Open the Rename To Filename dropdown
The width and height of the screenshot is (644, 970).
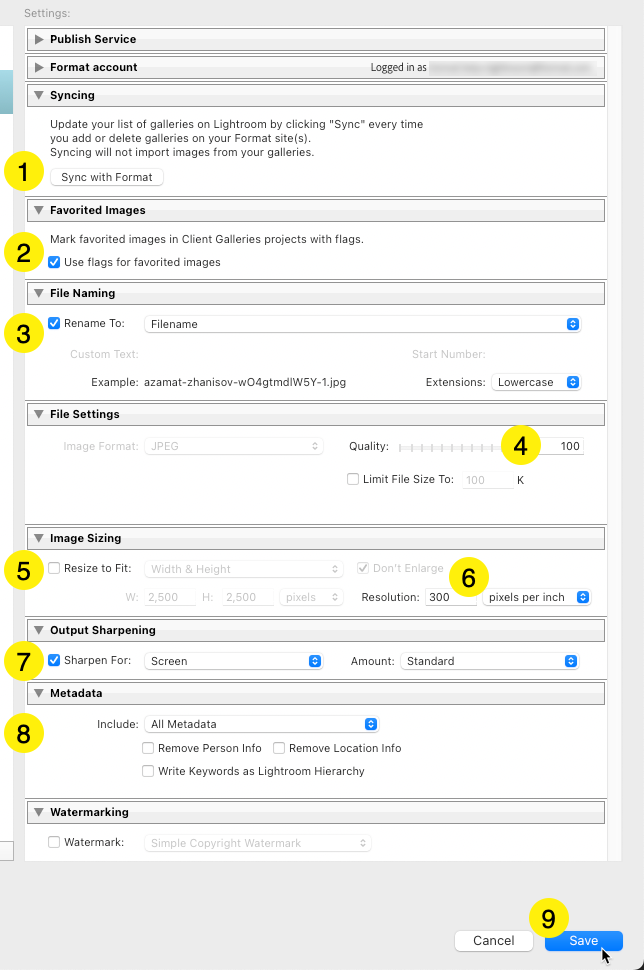tap(362, 324)
